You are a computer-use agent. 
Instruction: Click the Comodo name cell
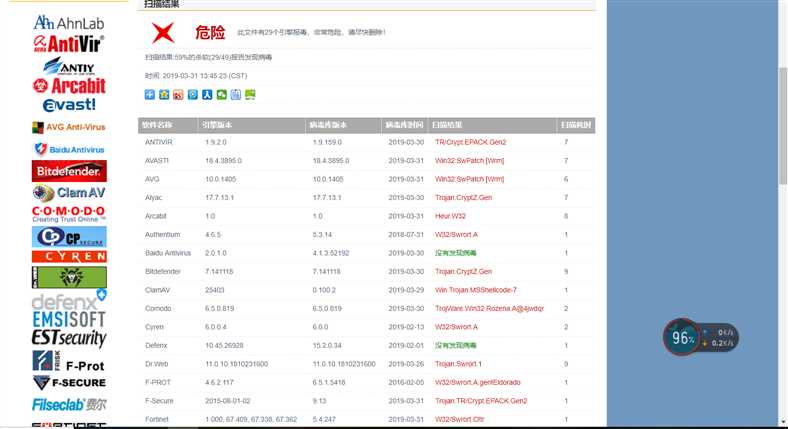point(158,308)
